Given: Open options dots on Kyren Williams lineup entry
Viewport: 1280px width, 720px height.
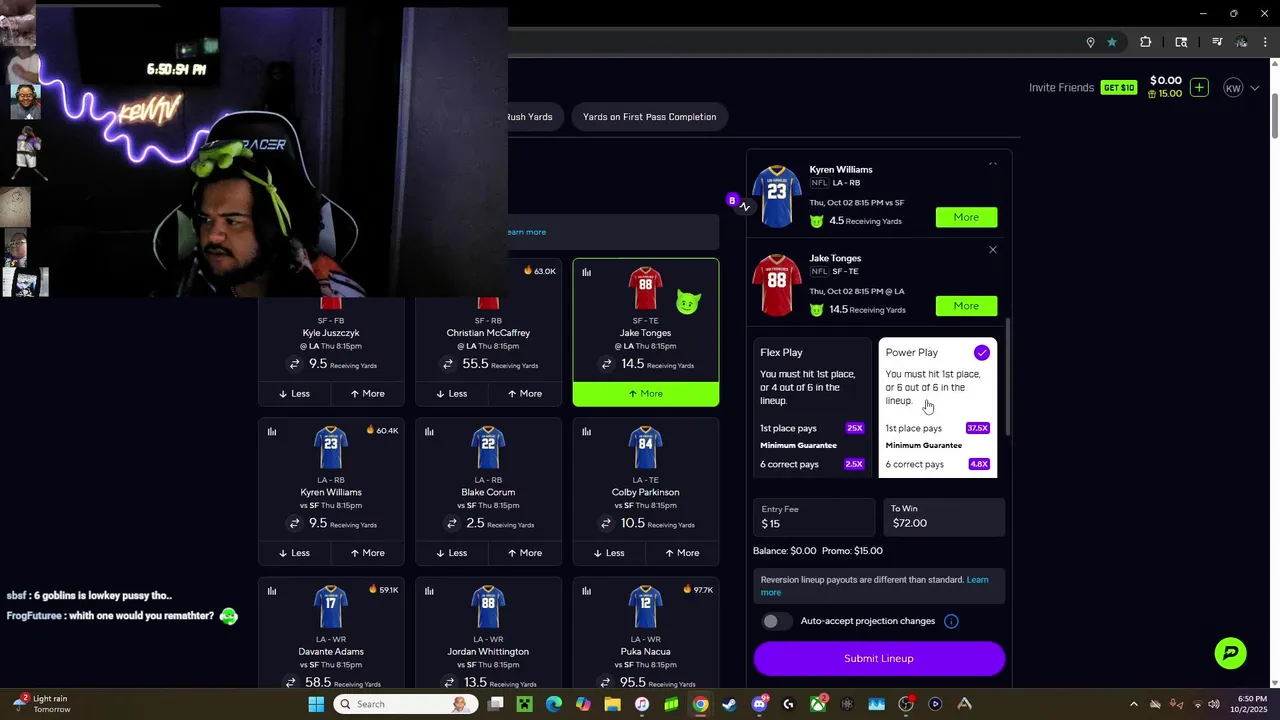Looking at the screenshot, I should pos(993,164).
